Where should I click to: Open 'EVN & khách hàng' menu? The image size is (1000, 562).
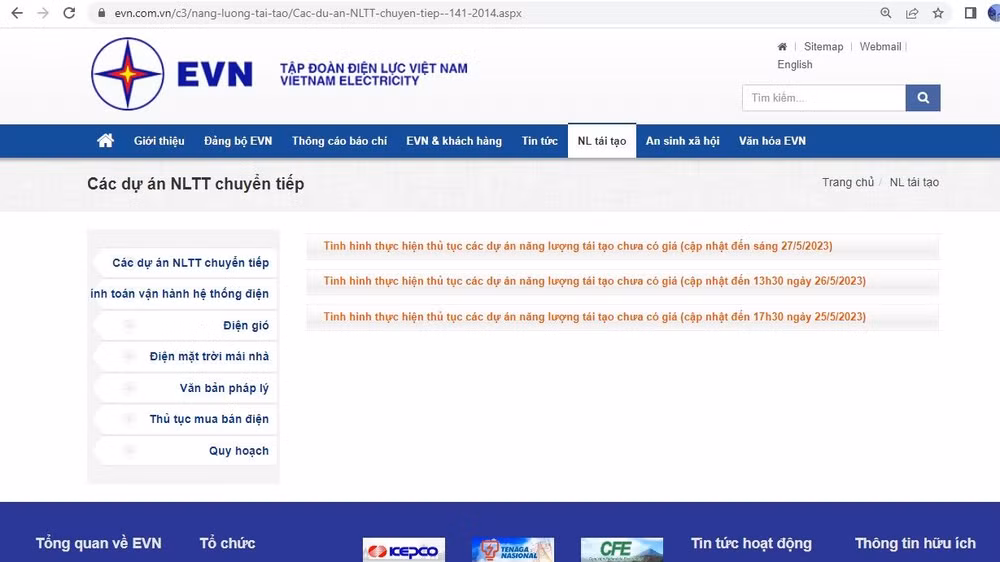(454, 141)
